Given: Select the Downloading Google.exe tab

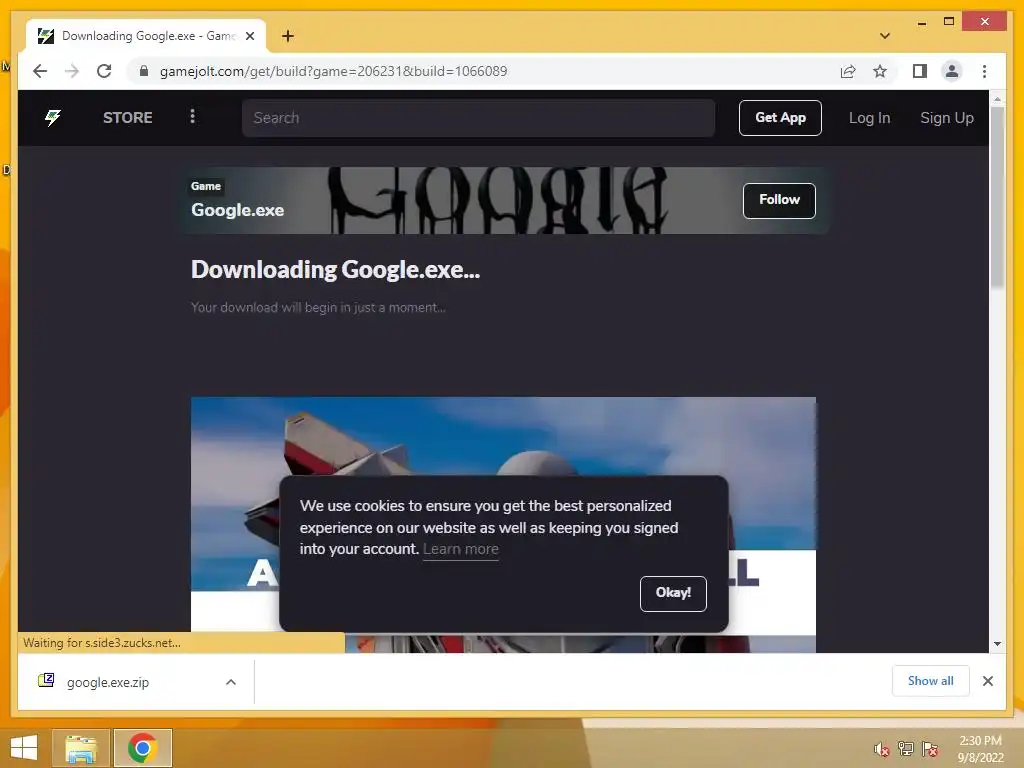Looking at the screenshot, I should [146, 36].
